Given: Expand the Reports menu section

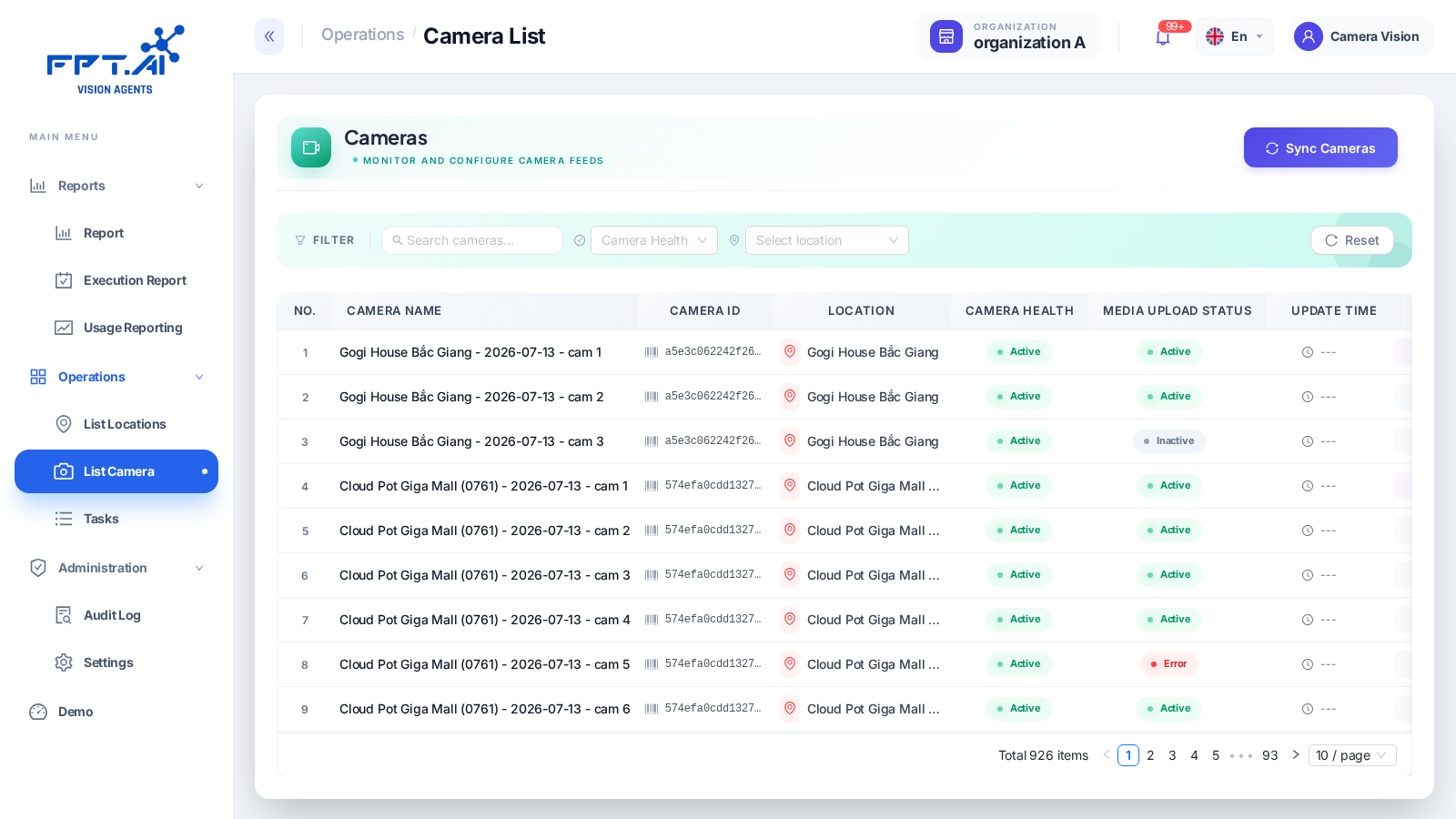Looking at the screenshot, I should (x=116, y=186).
